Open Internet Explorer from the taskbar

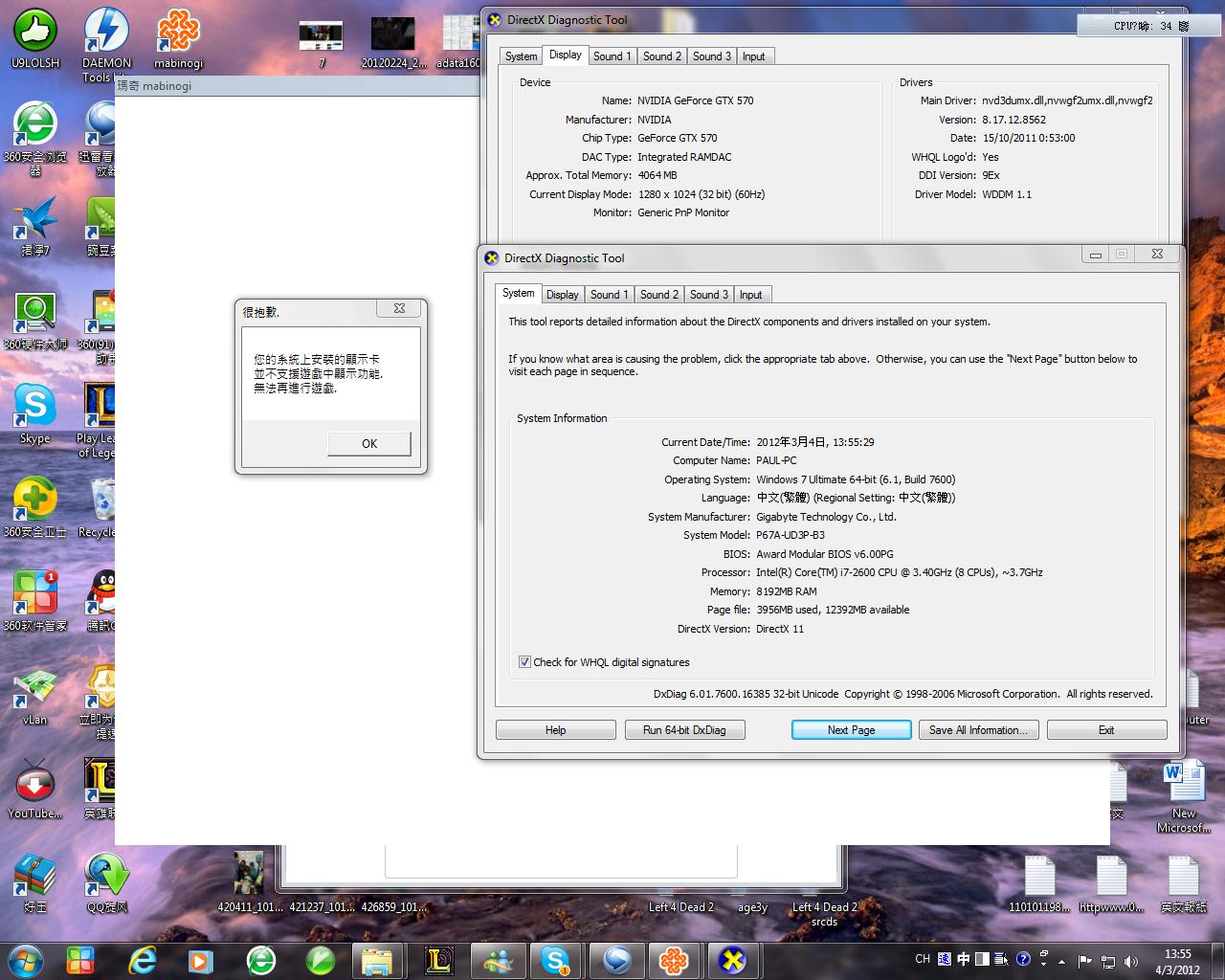142,960
